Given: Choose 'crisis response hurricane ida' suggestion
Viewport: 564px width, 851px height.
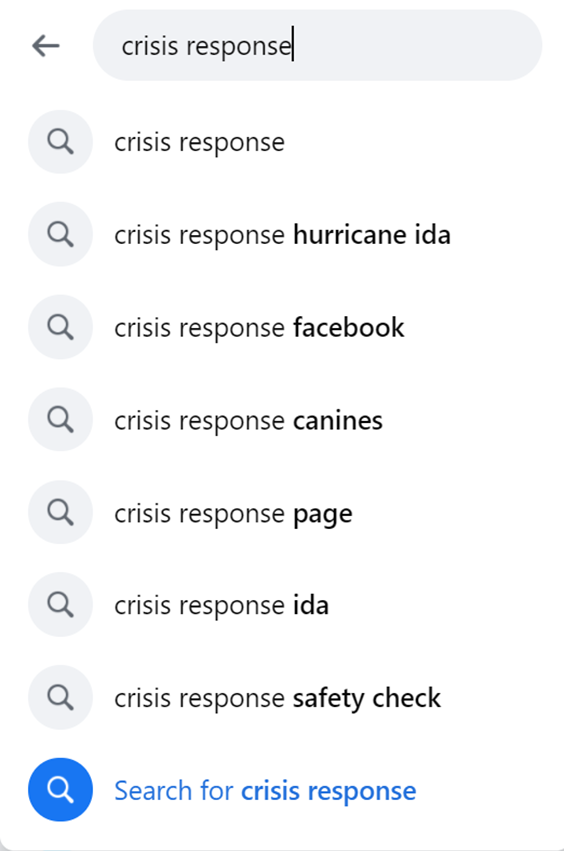Looking at the screenshot, I should (282, 235).
